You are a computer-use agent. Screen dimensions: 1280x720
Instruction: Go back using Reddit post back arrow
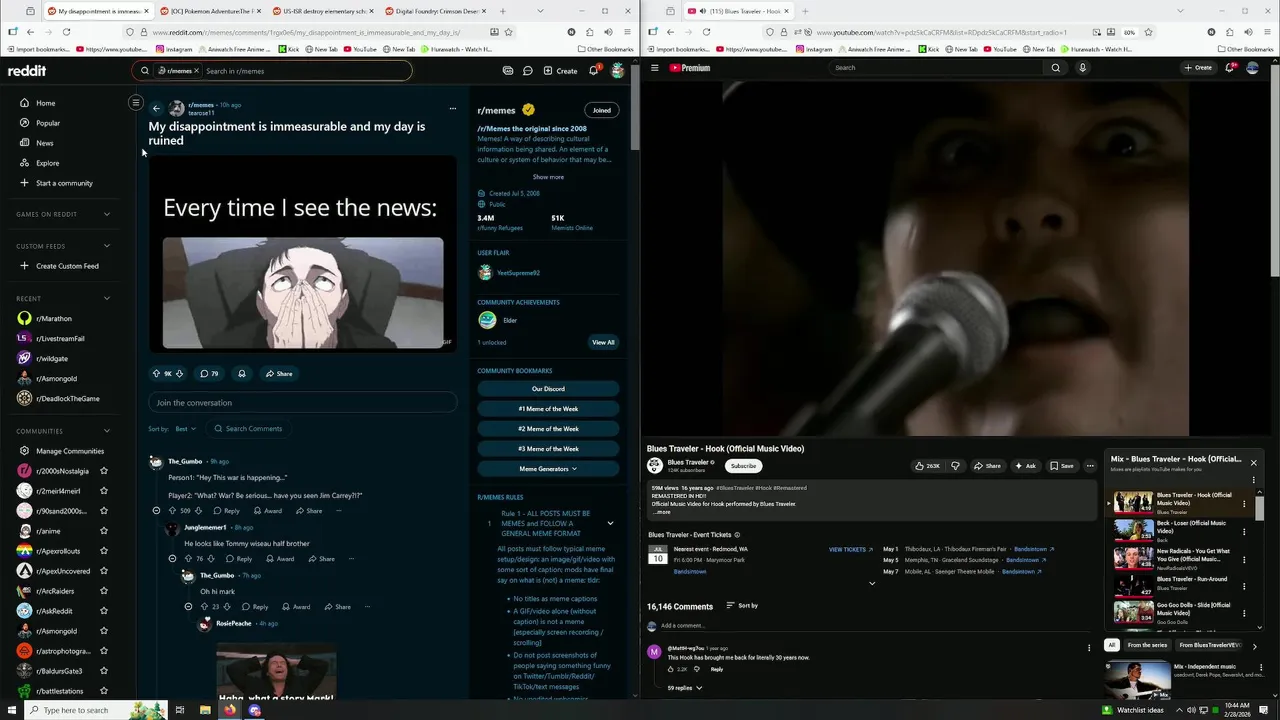156,108
